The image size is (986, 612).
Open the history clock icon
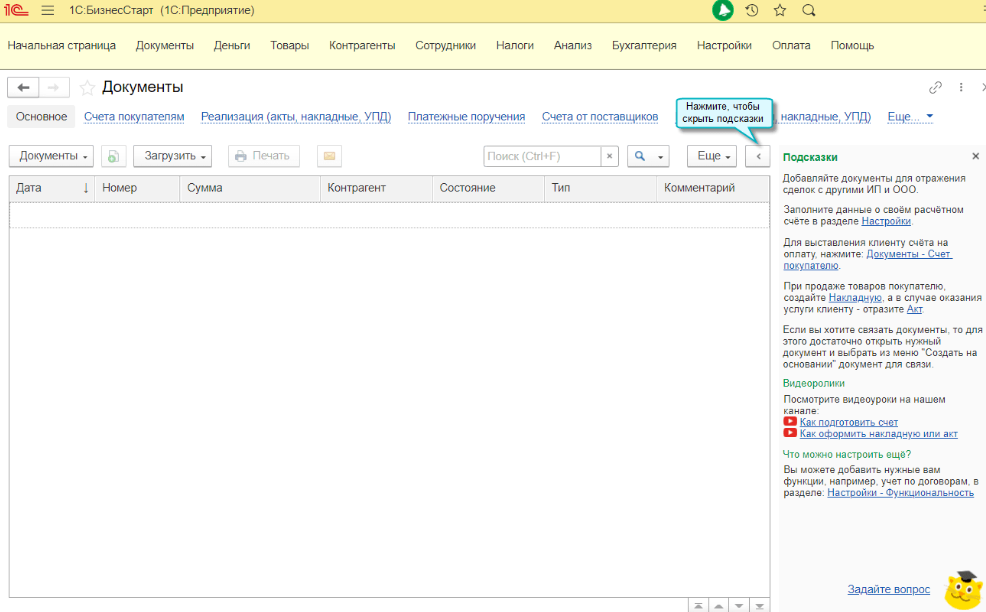(x=752, y=10)
